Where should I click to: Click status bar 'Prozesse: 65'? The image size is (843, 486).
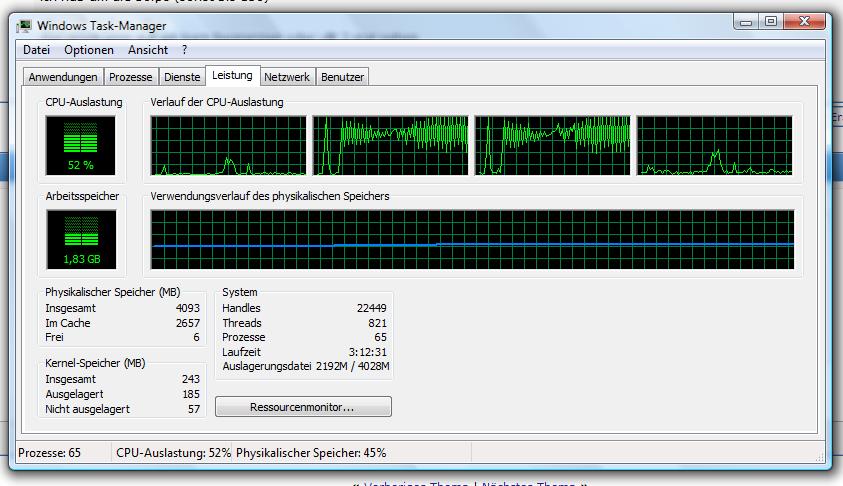[x=49, y=453]
